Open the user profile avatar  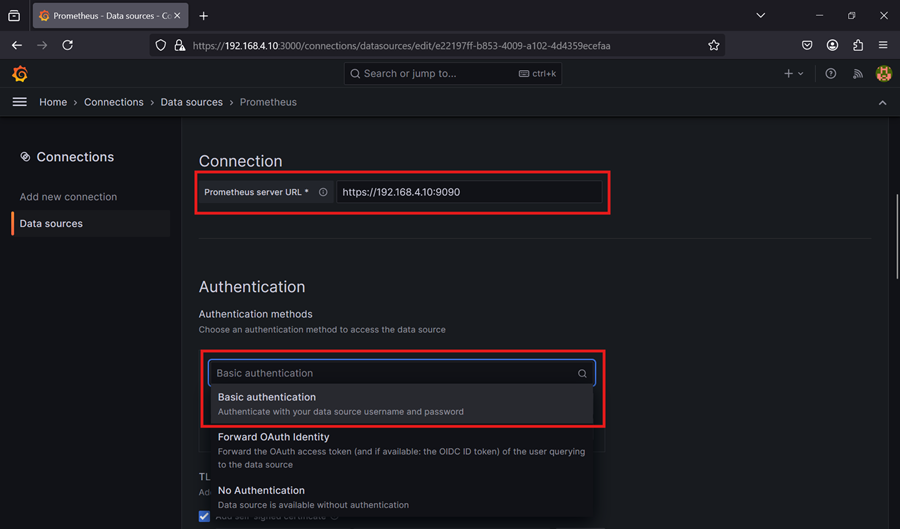coord(884,73)
